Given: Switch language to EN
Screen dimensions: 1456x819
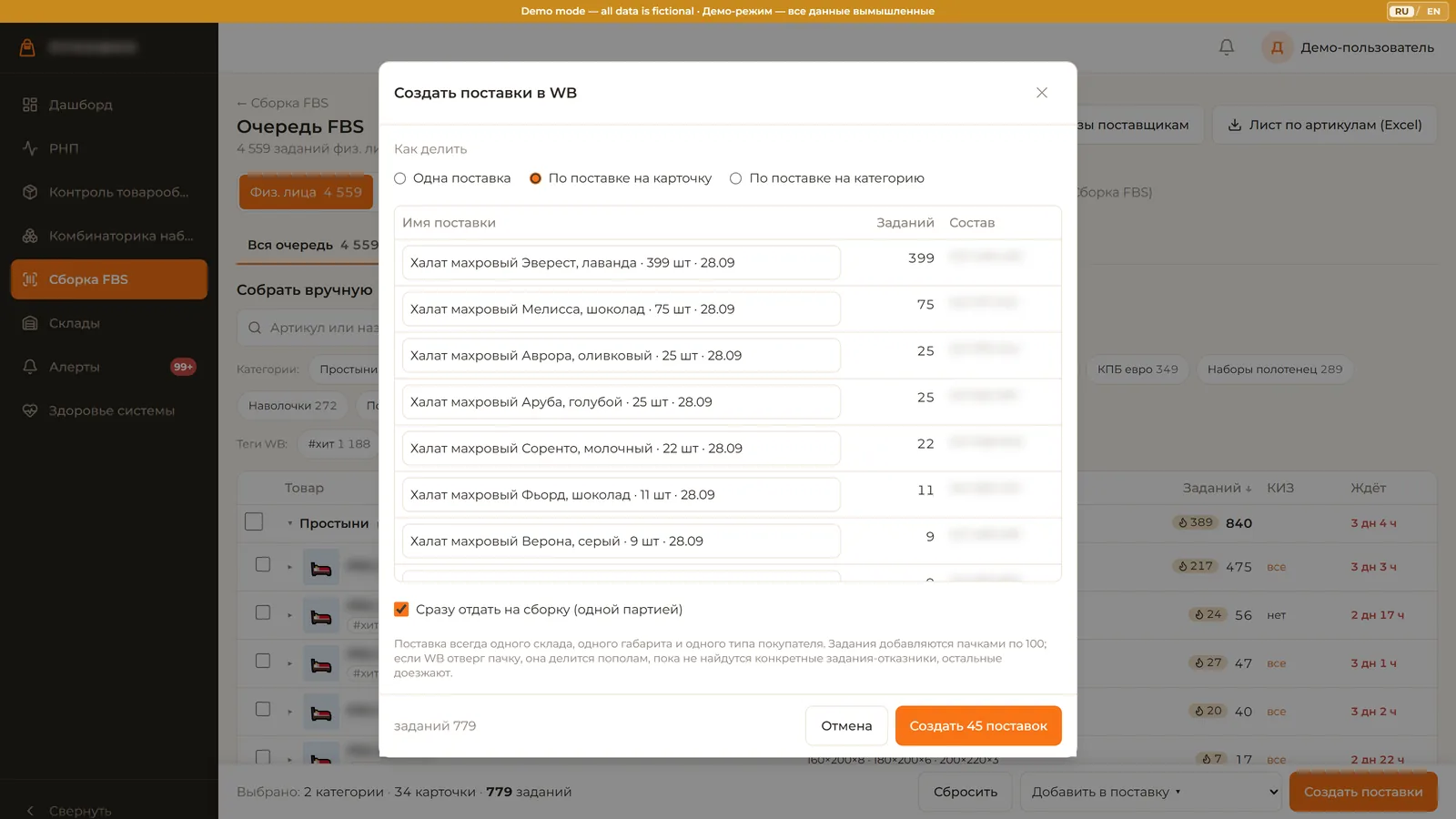Looking at the screenshot, I should coord(1433,11).
